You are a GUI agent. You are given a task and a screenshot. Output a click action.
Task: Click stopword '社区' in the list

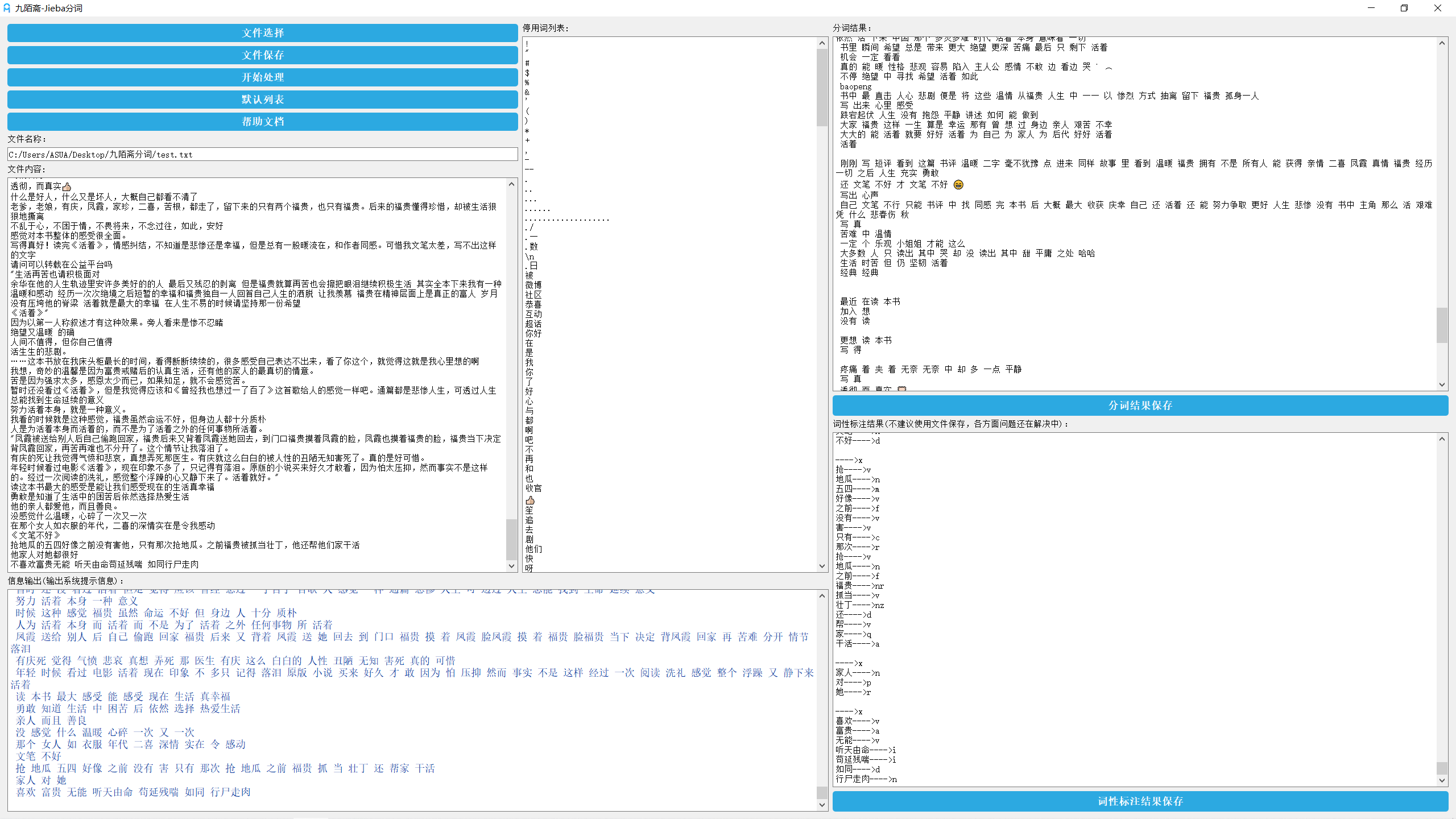point(533,295)
